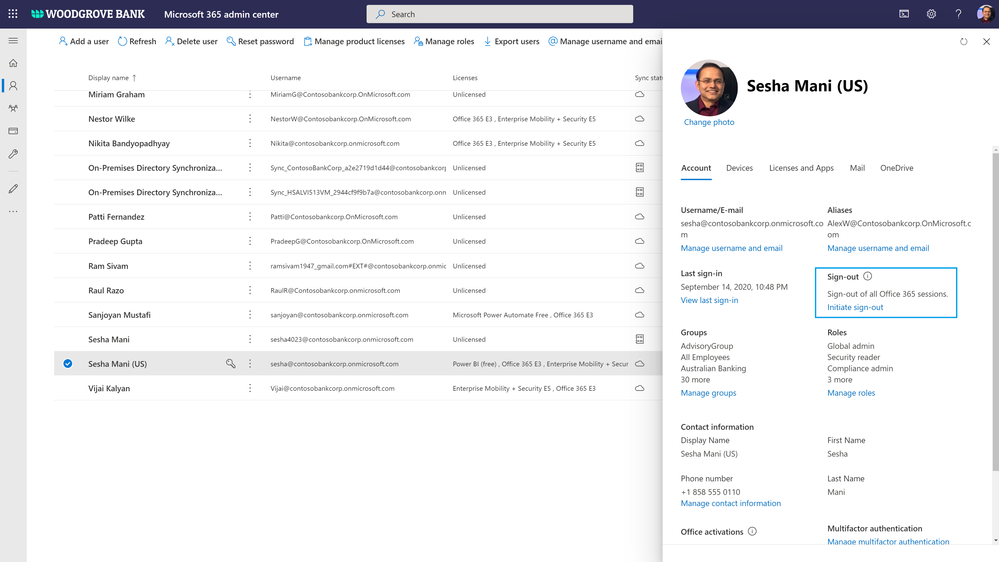The width and height of the screenshot is (999, 562).
Task: Click Delete user in toolbar
Action: [191, 41]
